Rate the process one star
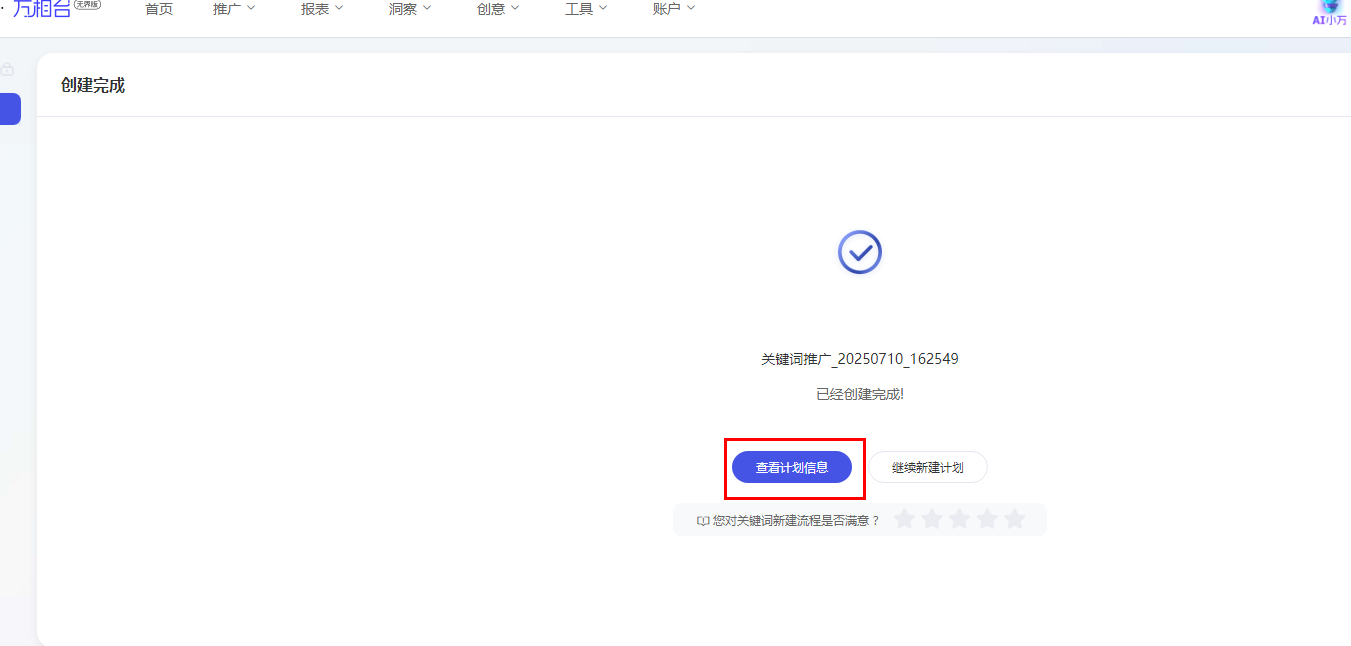Image resolution: width=1351 pixels, height=646 pixels. [904, 519]
